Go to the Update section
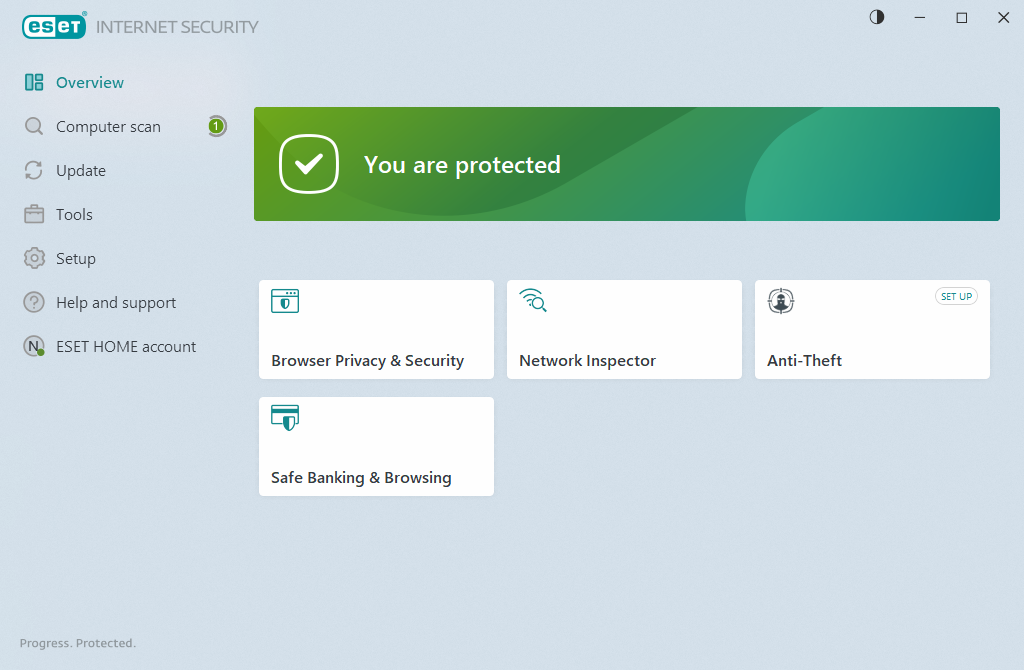The width and height of the screenshot is (1024, 670). [81, 171]
